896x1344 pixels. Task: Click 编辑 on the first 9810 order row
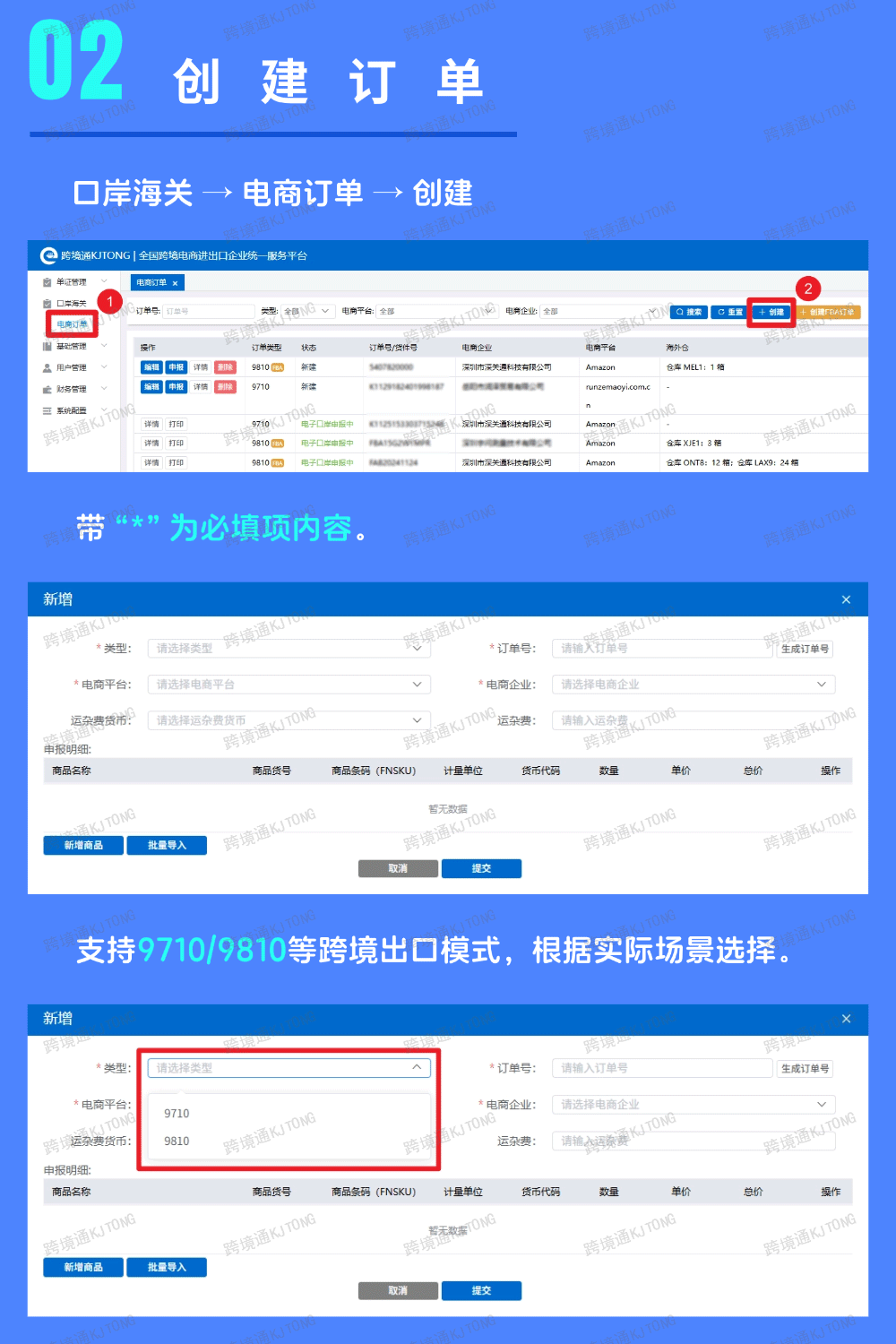click(151, 367)
